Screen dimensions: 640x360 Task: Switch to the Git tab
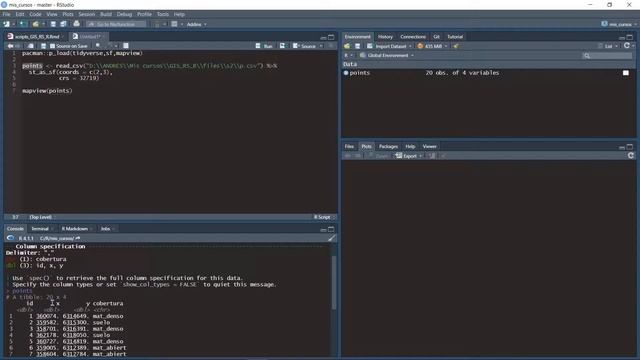pyautogui.click(x=436, y=37)
